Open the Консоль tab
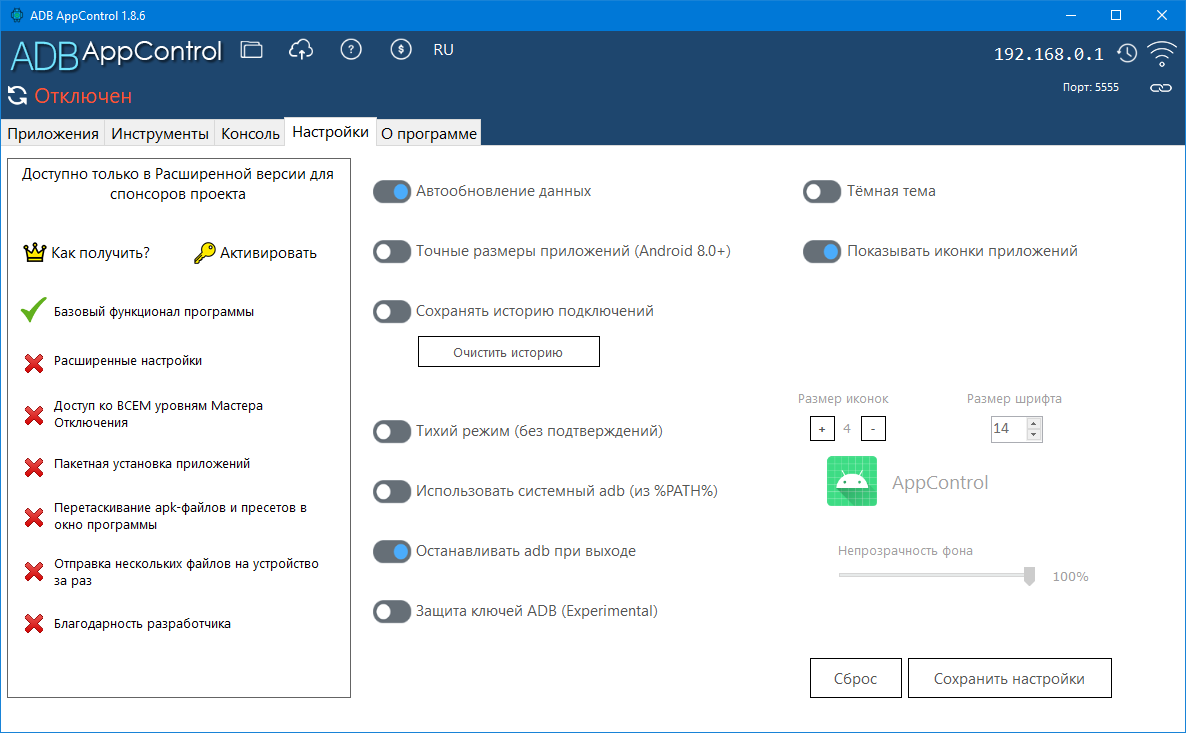 click(250, 133)
